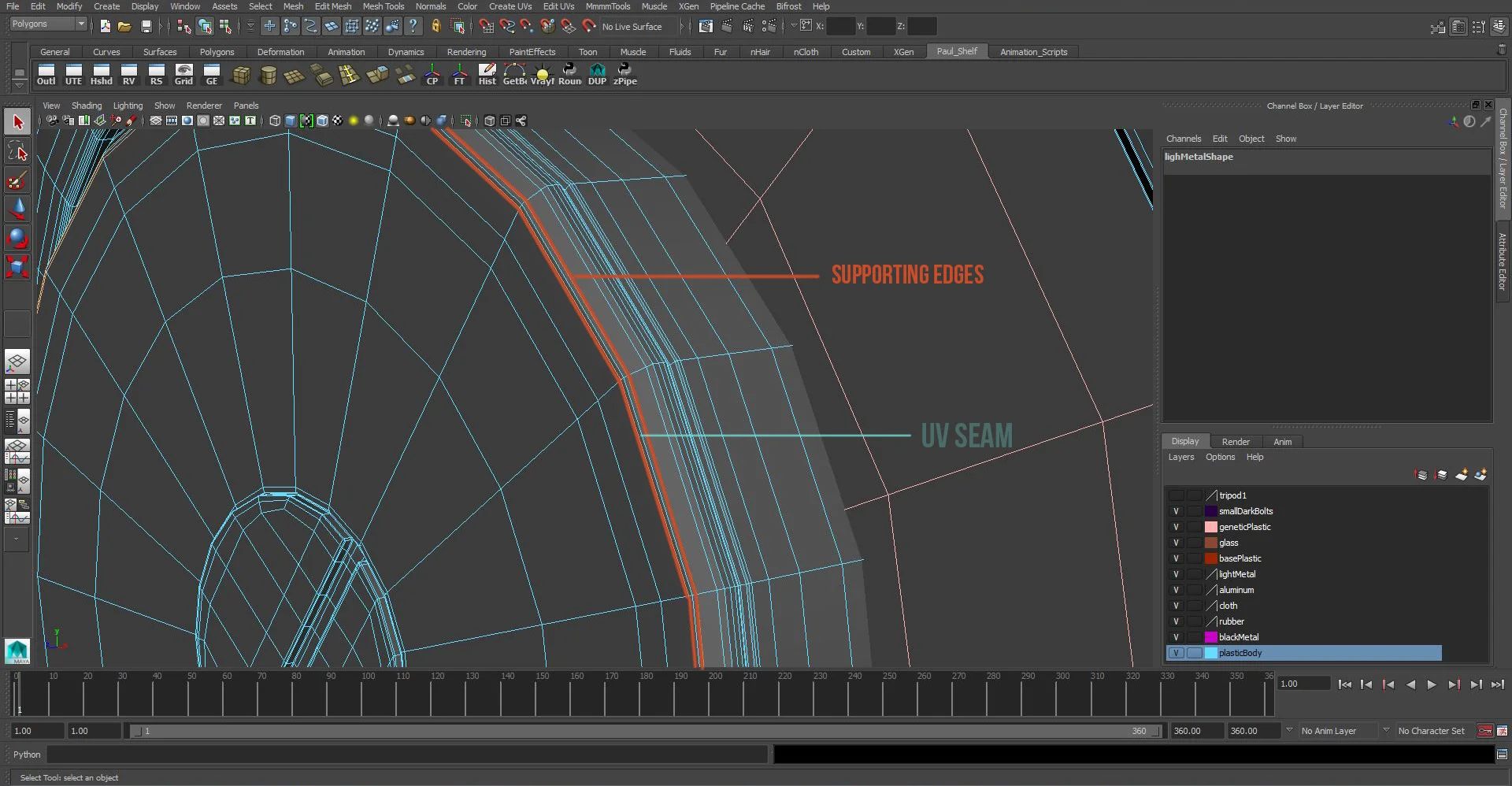Open the Mesh Tools menu

(384, 6)
